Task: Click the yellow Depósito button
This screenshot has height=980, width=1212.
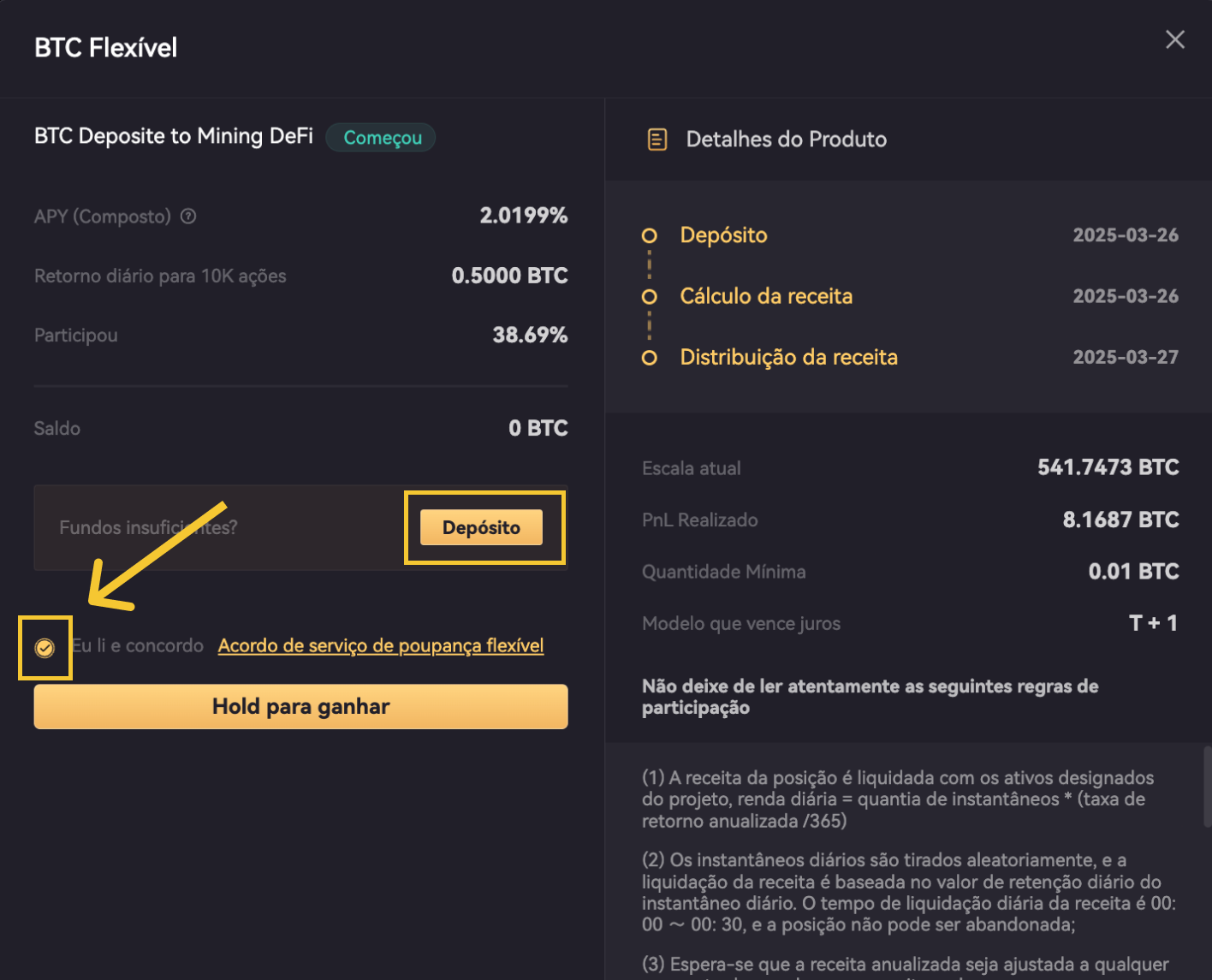Action: point(481,527)
